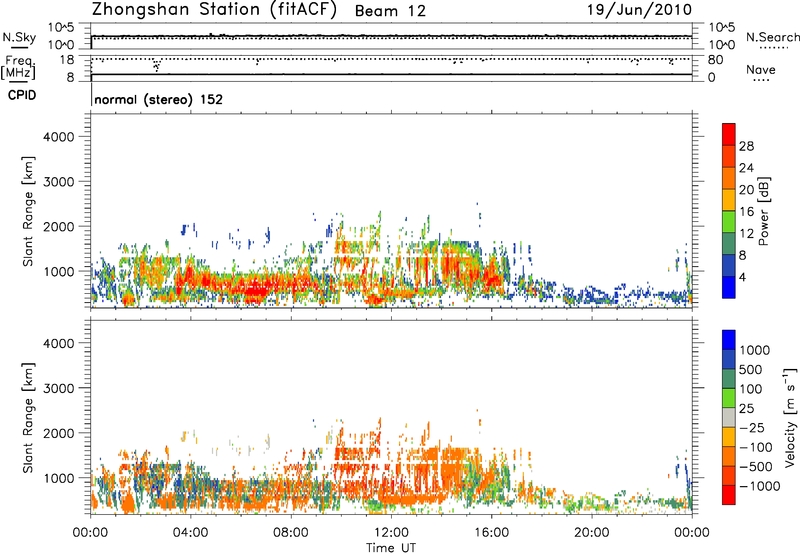Viewport: 800px width, 554px height.
Task: Click the right-side '10^5' axis label
Action: [721, 28]
